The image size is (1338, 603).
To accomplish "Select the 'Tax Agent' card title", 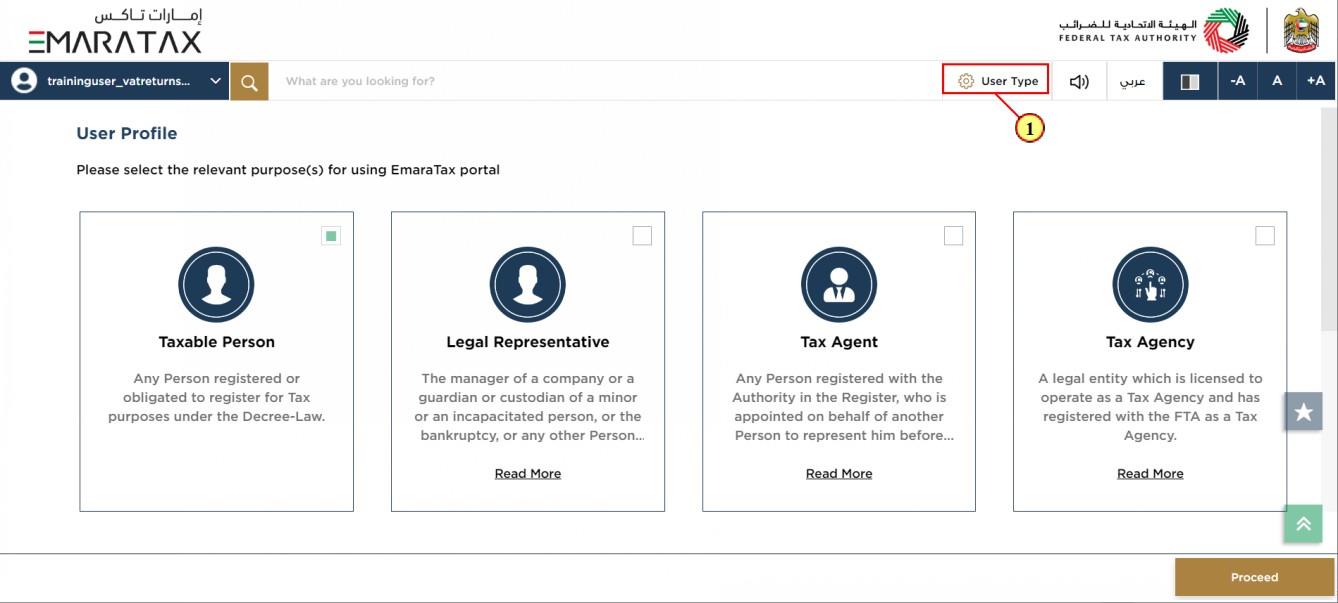I will 839,342.
